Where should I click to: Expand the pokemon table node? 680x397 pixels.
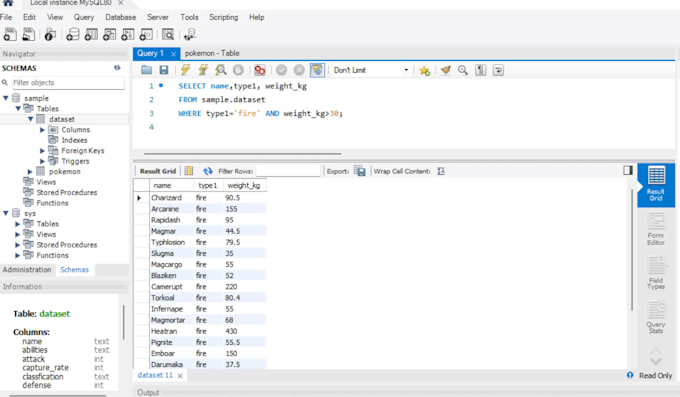(30, 172)
